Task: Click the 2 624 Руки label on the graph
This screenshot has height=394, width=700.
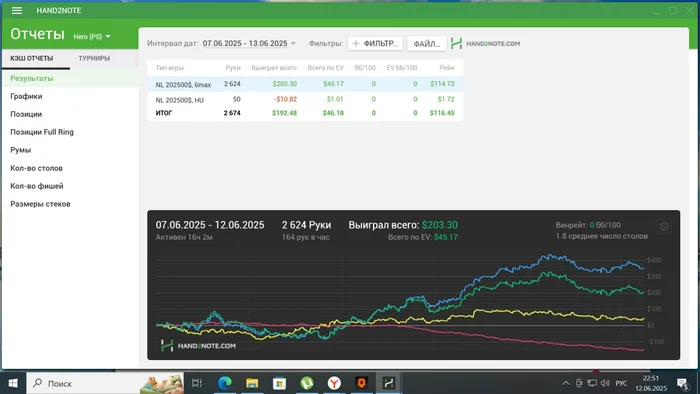Action: tap(306, 225)
